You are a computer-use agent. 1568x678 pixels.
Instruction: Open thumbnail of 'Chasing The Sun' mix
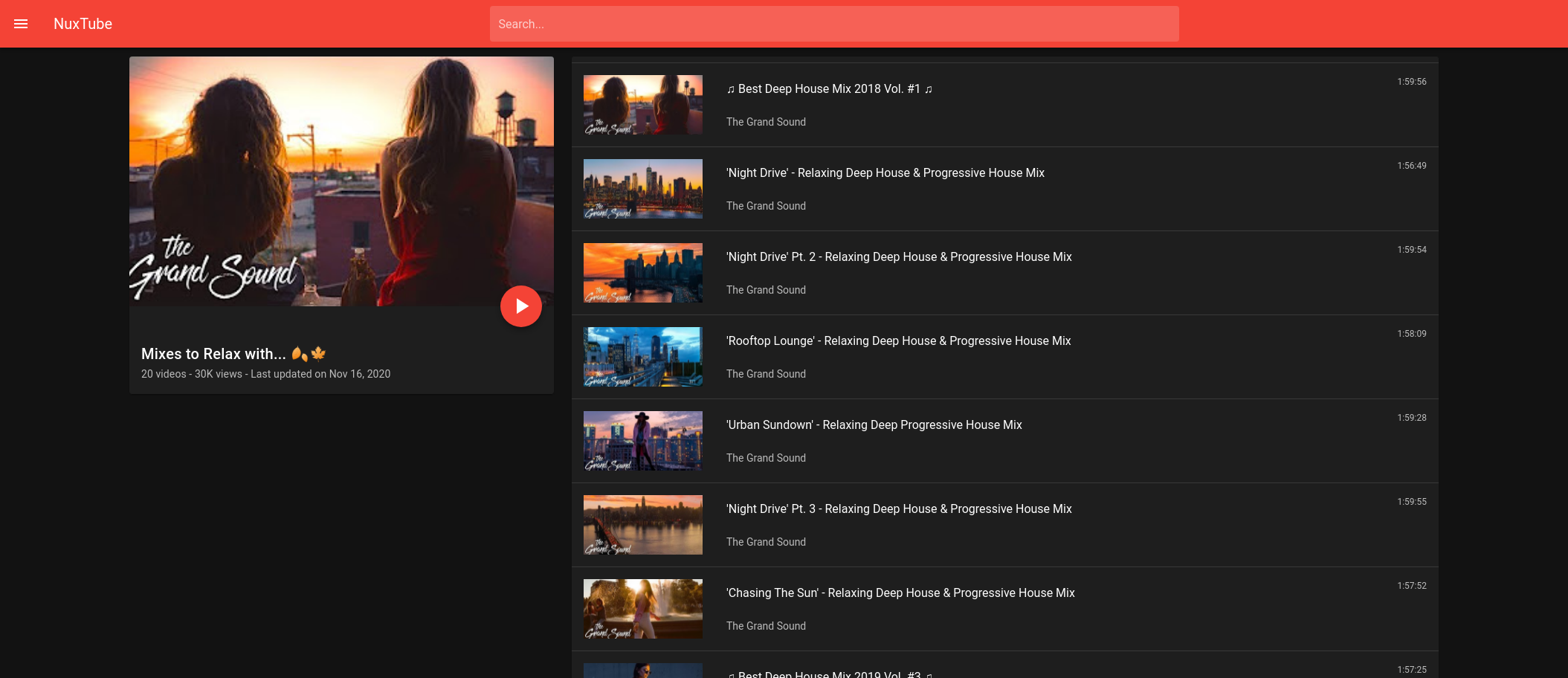(x=643, y=609)
